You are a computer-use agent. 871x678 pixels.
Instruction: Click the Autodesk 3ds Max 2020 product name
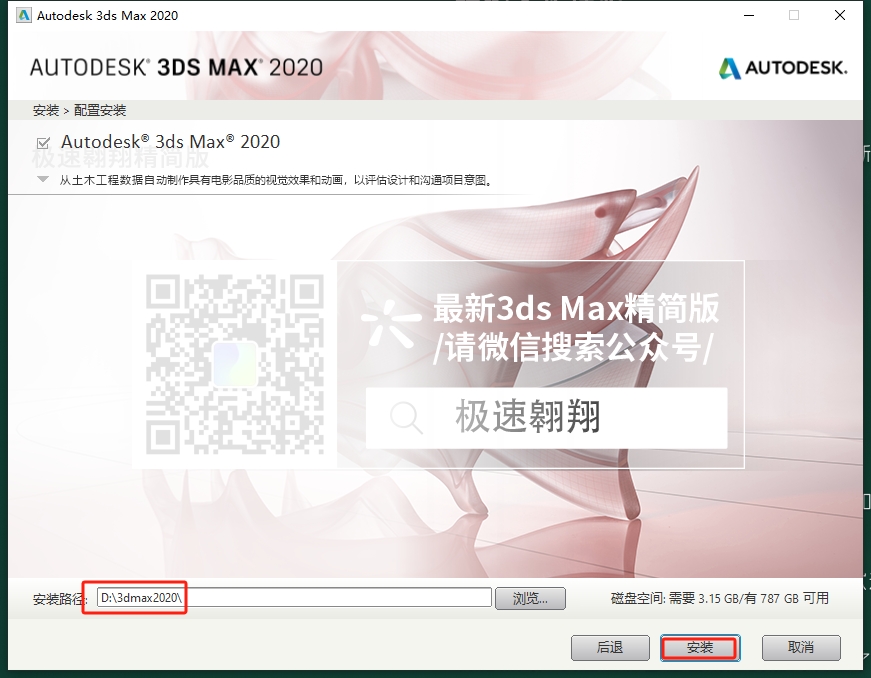tap(171, 142)
